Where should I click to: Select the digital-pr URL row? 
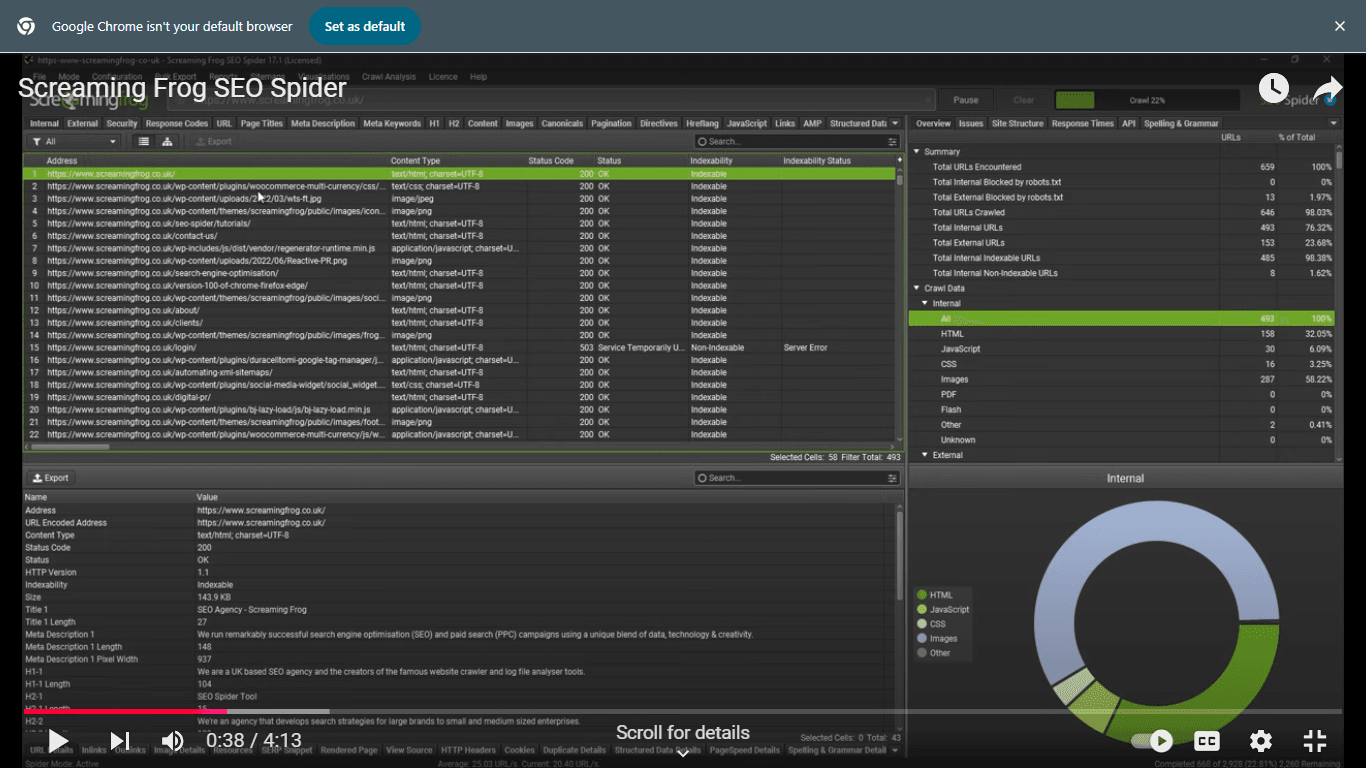459,397
